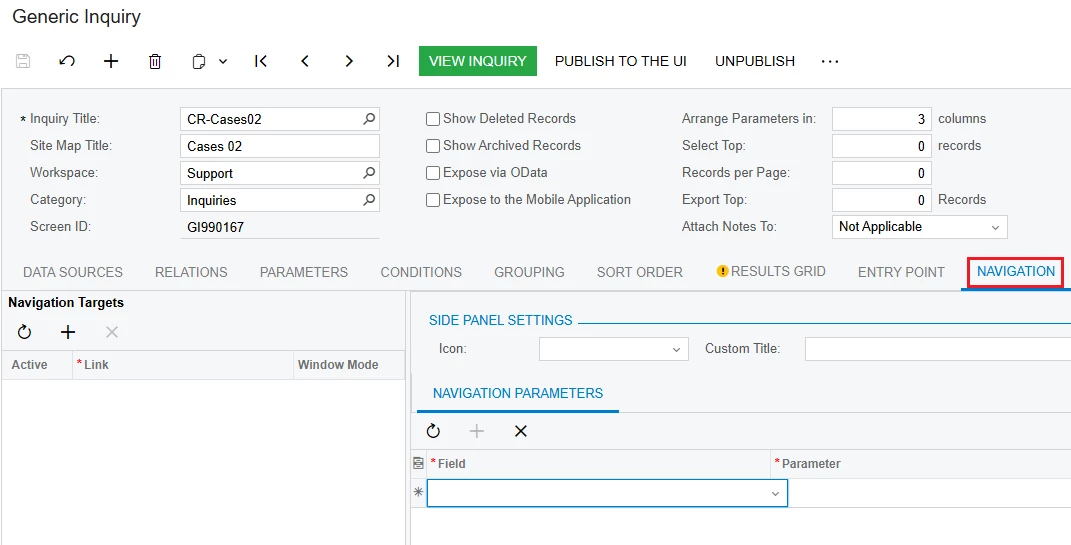Click the Site Map Title field

pyautogui.click(x=279, y=146)
